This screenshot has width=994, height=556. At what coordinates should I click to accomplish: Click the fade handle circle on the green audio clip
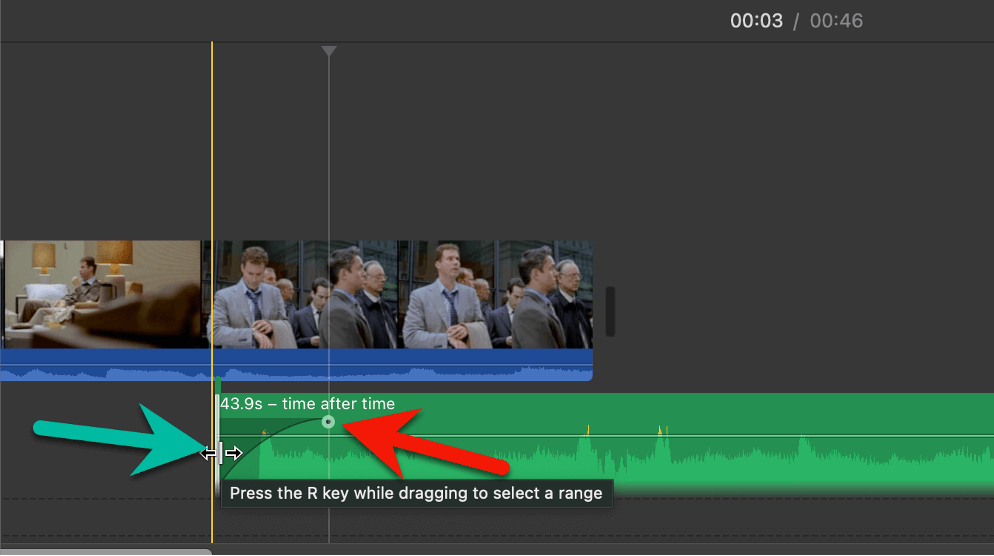pos(328,422)
